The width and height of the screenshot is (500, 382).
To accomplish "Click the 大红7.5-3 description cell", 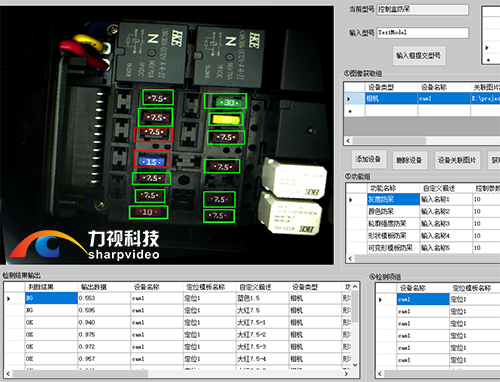I will click(x=263, y=347).
